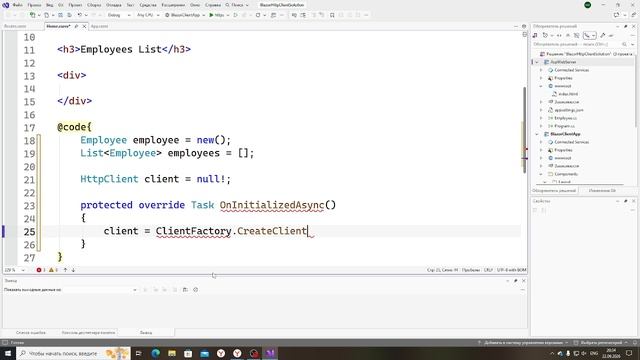The height and width of the screenshot is (360, 640).
Task: Click the Output panel clock icon
Action: click(196, 289)
